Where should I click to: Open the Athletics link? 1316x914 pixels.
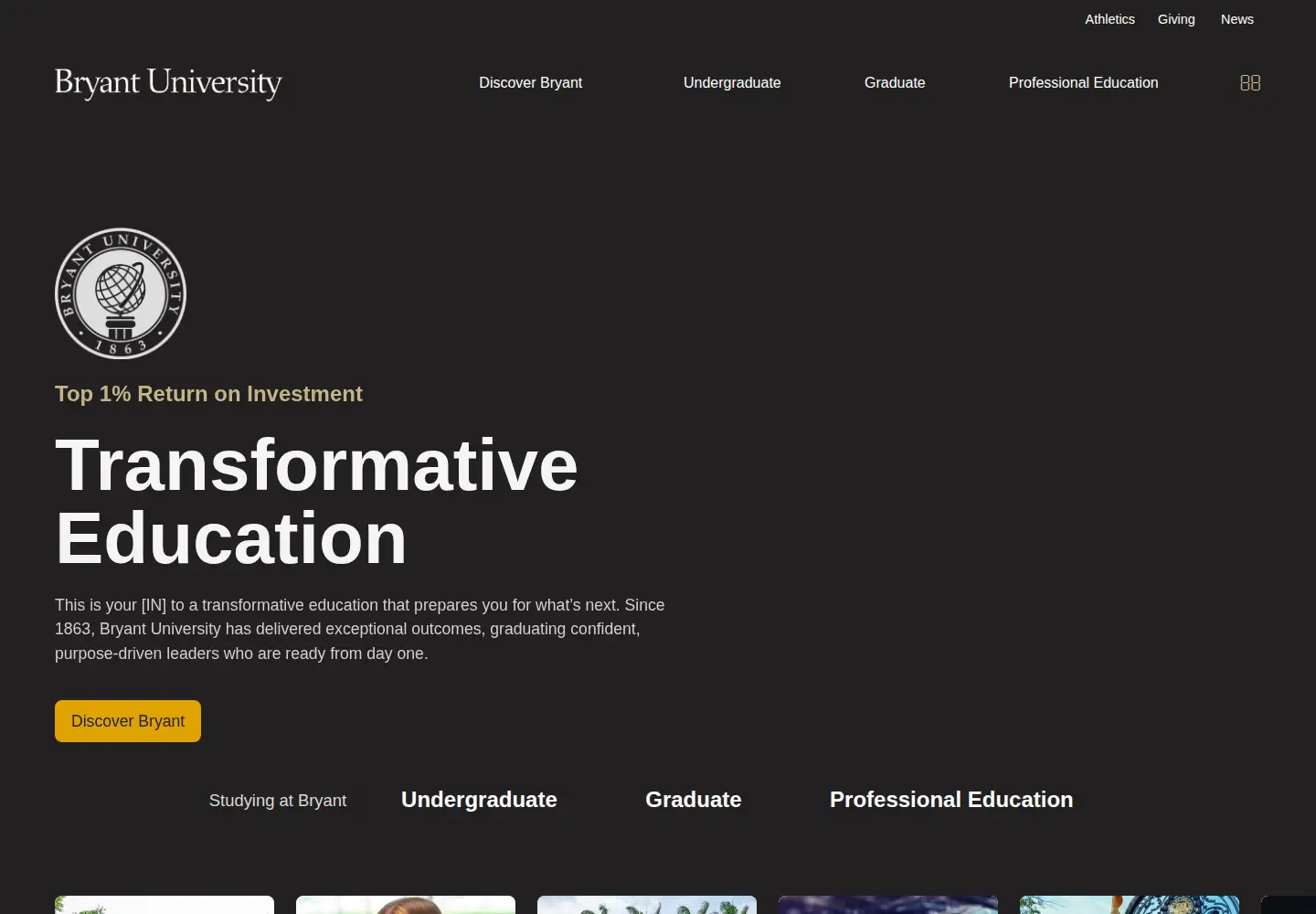1109,19
